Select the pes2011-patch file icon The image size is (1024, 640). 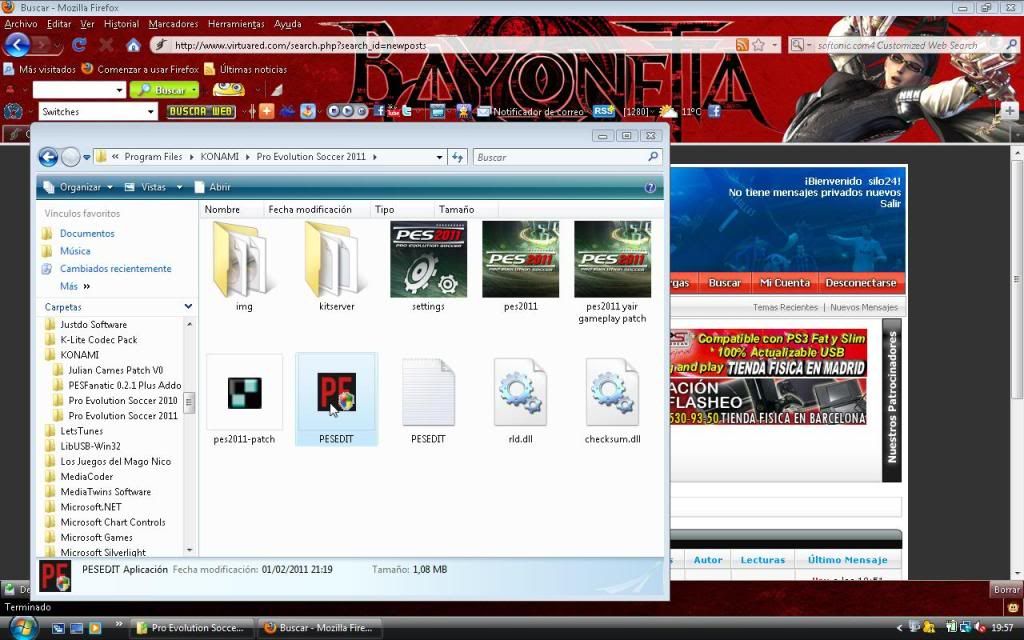(244, 392)
